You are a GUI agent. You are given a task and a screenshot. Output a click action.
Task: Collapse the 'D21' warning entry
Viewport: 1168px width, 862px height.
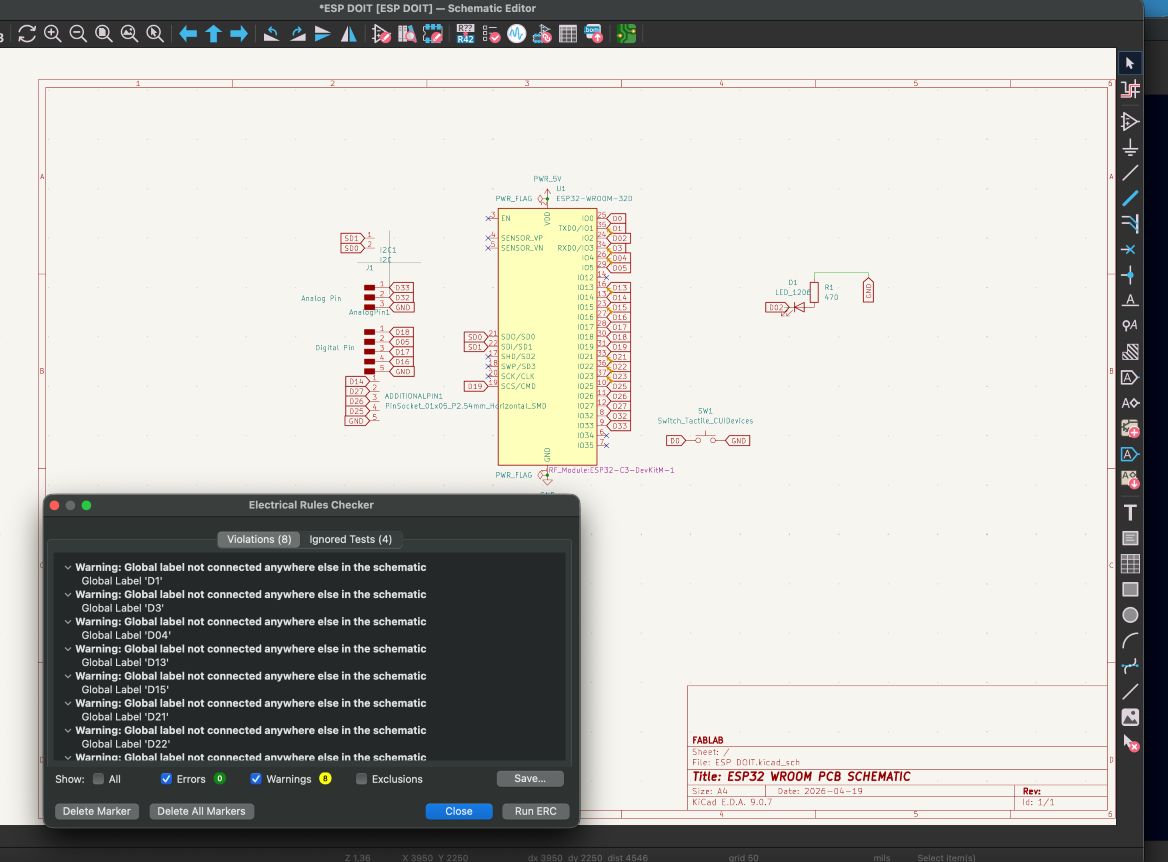click(x=68, y=703)
